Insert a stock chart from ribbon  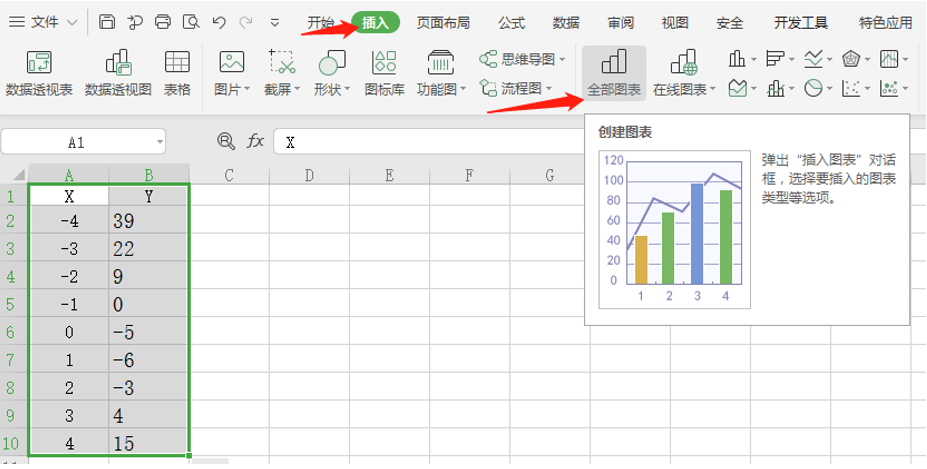click(x=889, y=59)
